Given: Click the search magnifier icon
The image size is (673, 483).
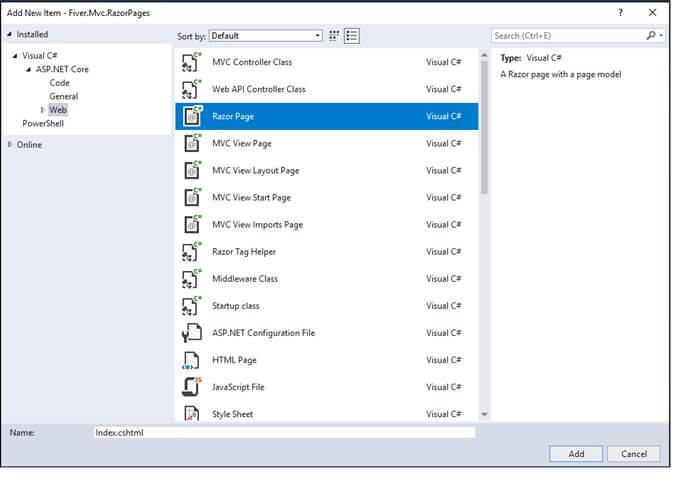Looking at the screenshot, I should 651,36.
